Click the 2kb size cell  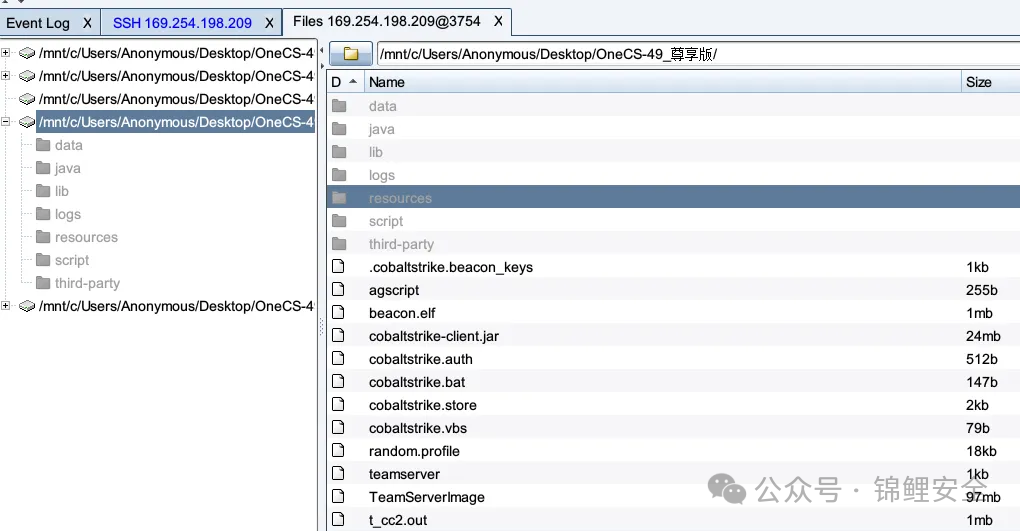[977, 405]
